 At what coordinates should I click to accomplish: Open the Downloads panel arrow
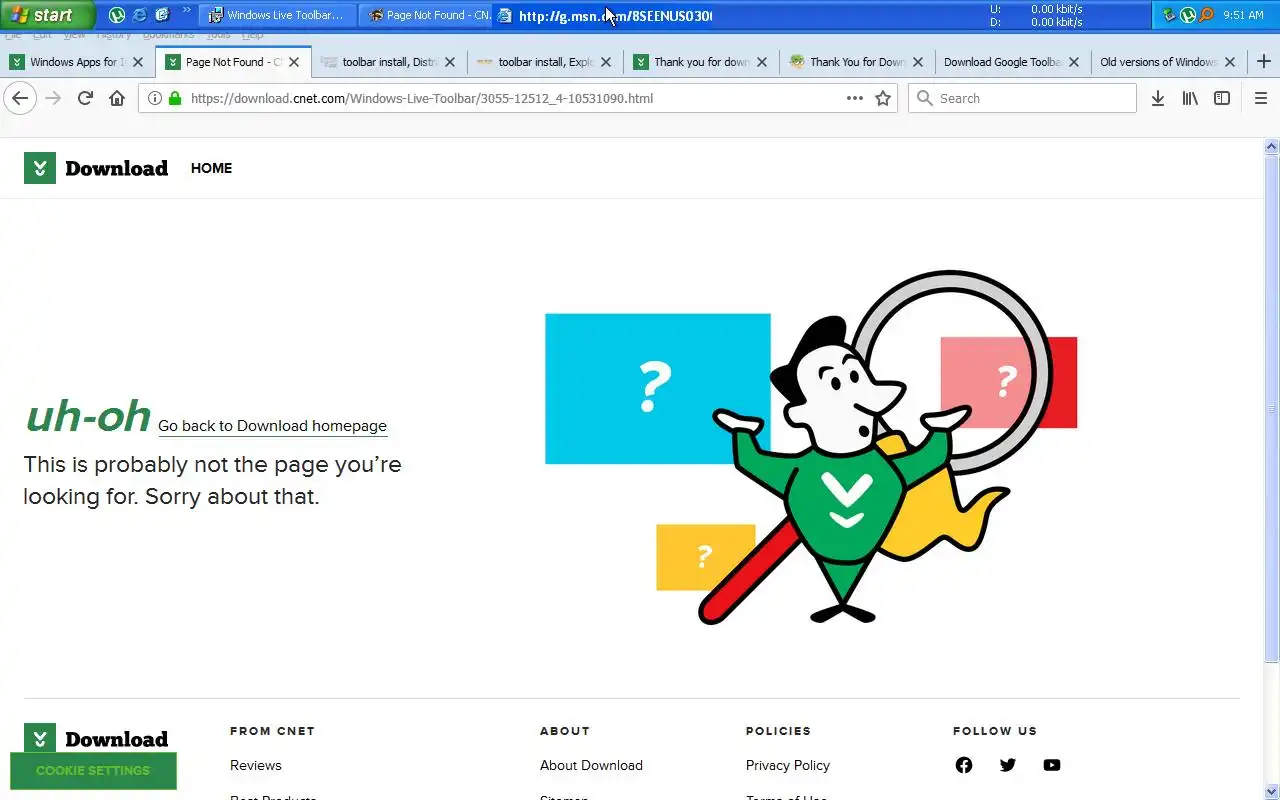click(1158, 98)
